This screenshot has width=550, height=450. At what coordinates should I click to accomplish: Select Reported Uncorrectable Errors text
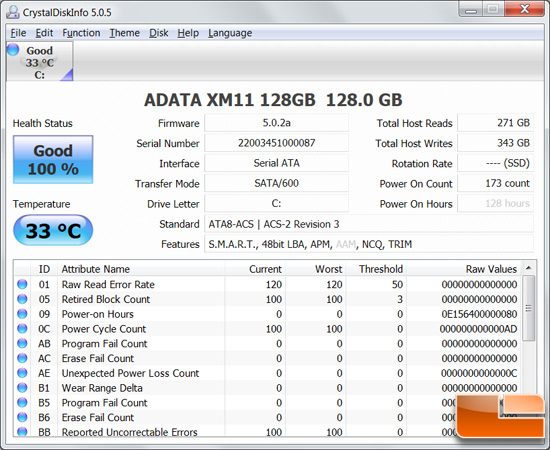130,432
